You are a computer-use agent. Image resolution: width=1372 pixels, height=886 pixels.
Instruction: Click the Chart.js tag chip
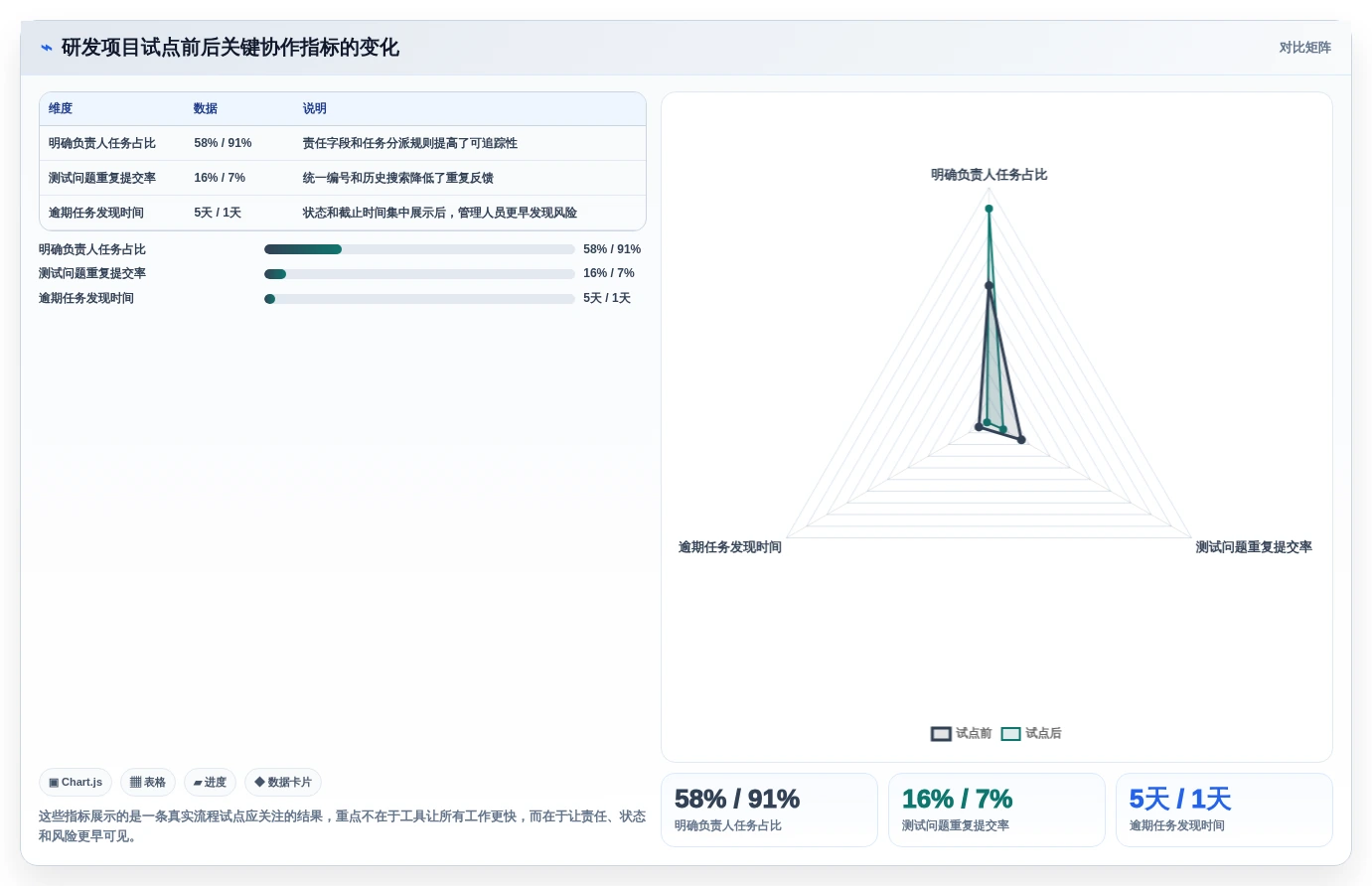coord(76,783)
